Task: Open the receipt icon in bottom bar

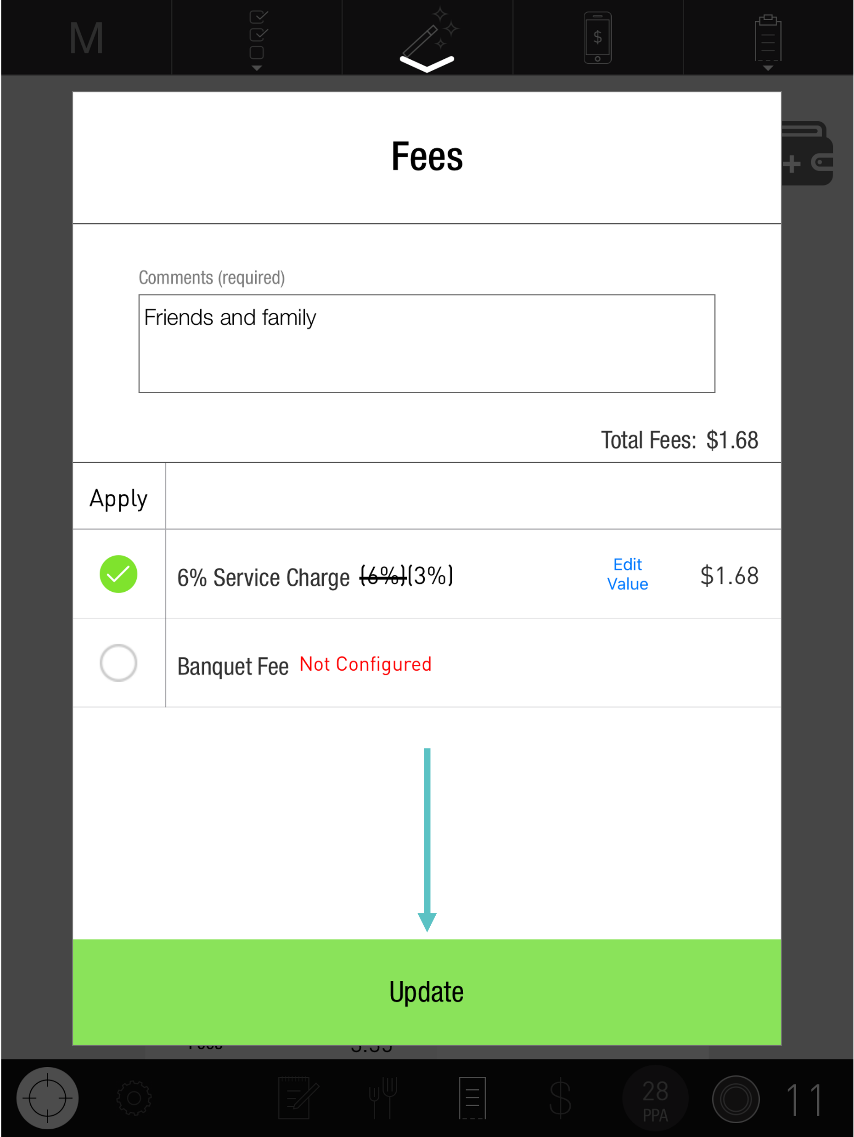Action: coord(471,1098)
